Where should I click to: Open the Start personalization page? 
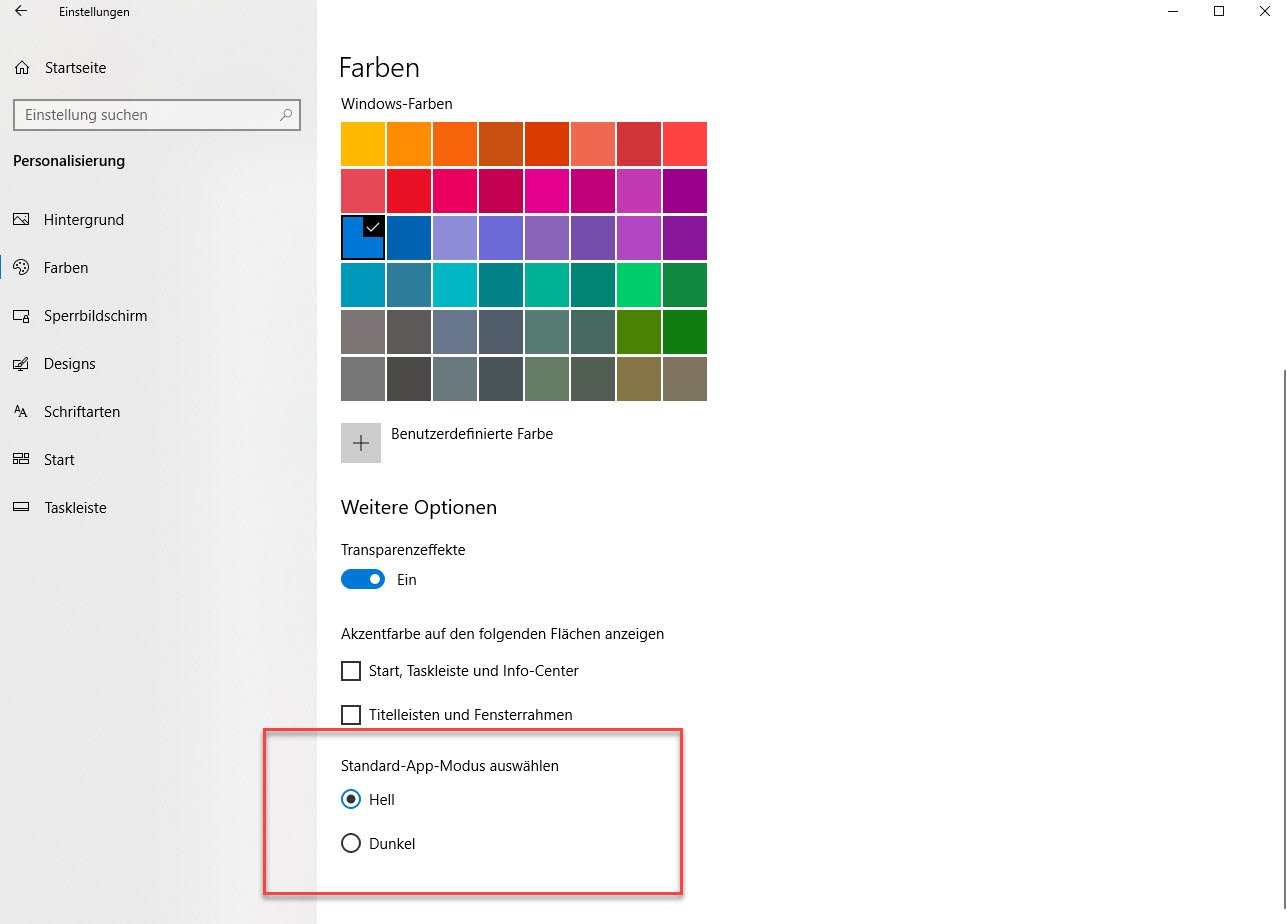click(x=59, y=460)
